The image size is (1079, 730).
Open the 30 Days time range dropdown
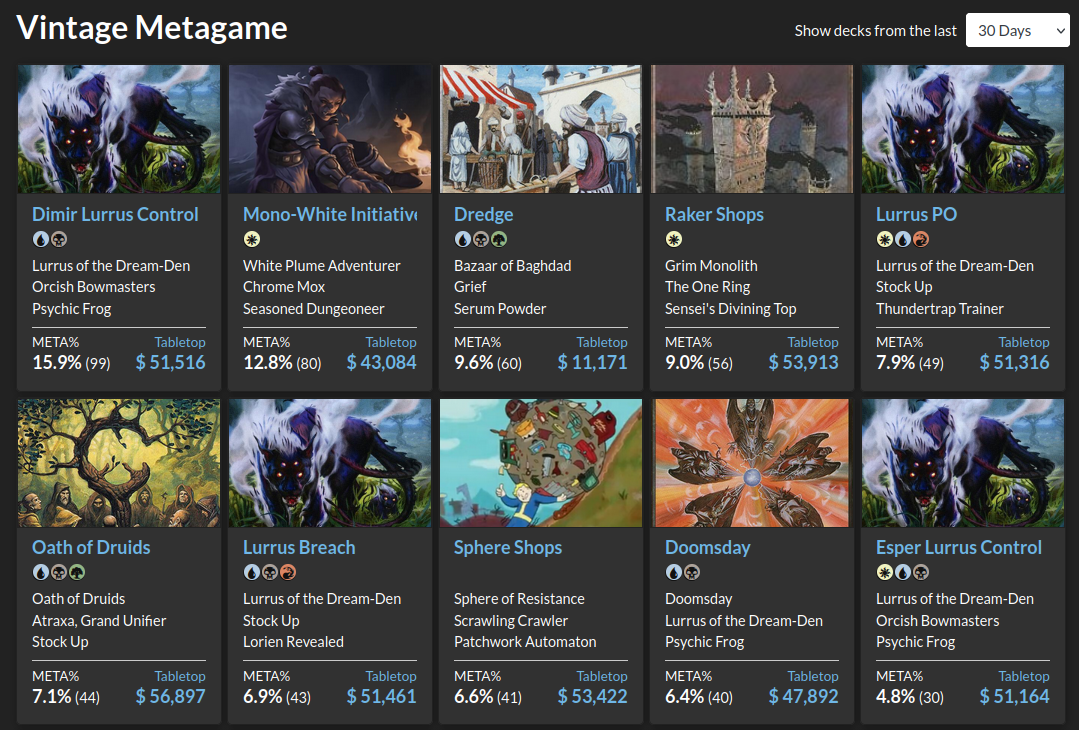(x=1017, y=30)
